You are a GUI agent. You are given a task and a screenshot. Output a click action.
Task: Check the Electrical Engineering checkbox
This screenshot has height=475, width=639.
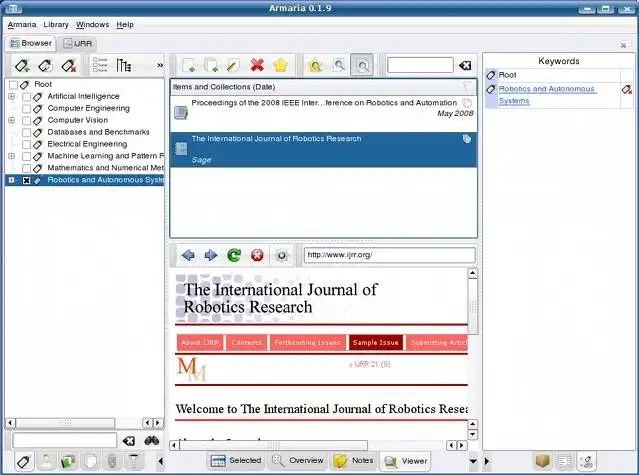(x=26, y=145)
